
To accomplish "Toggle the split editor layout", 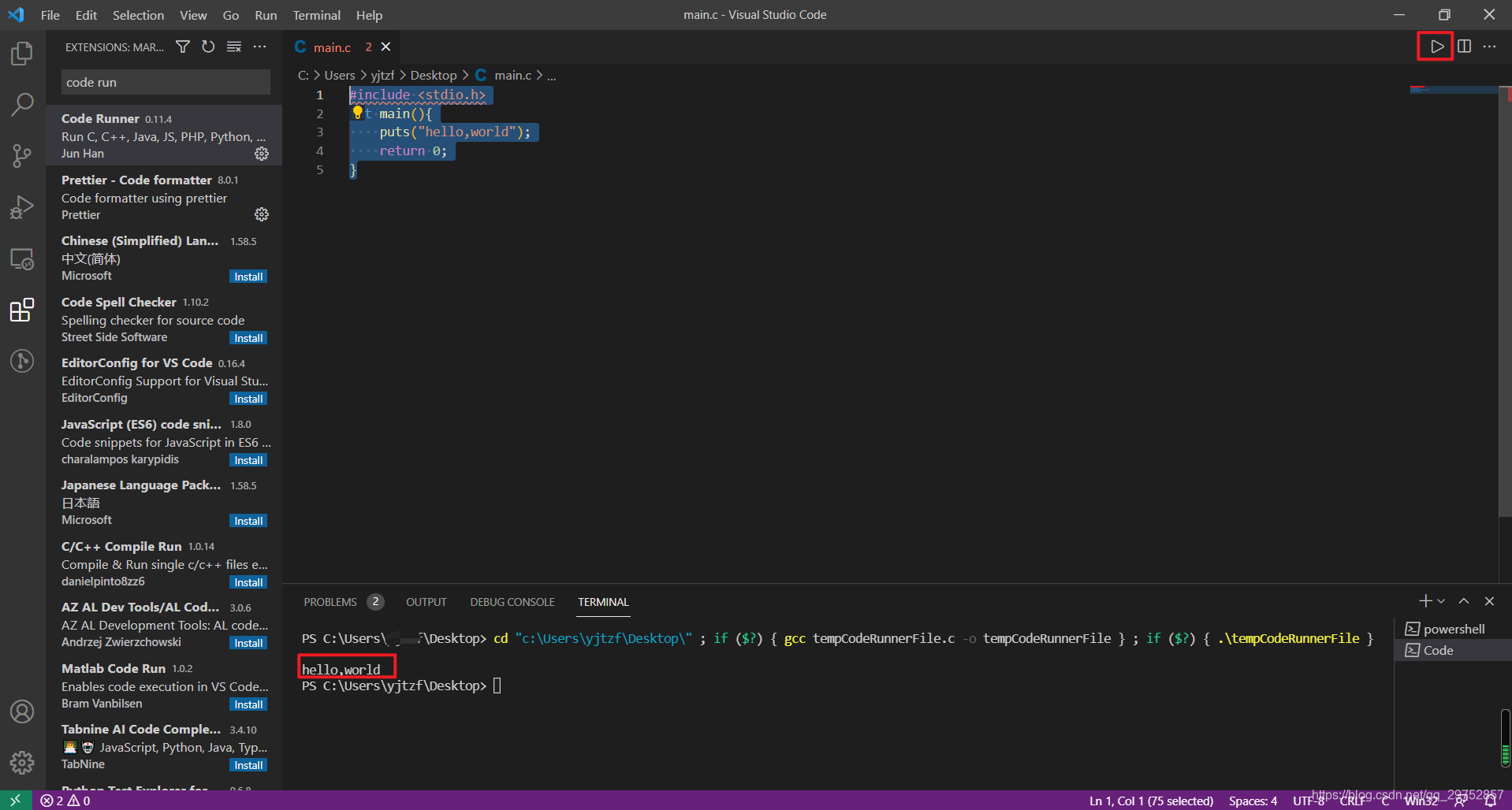I will tap(1464, 46).
